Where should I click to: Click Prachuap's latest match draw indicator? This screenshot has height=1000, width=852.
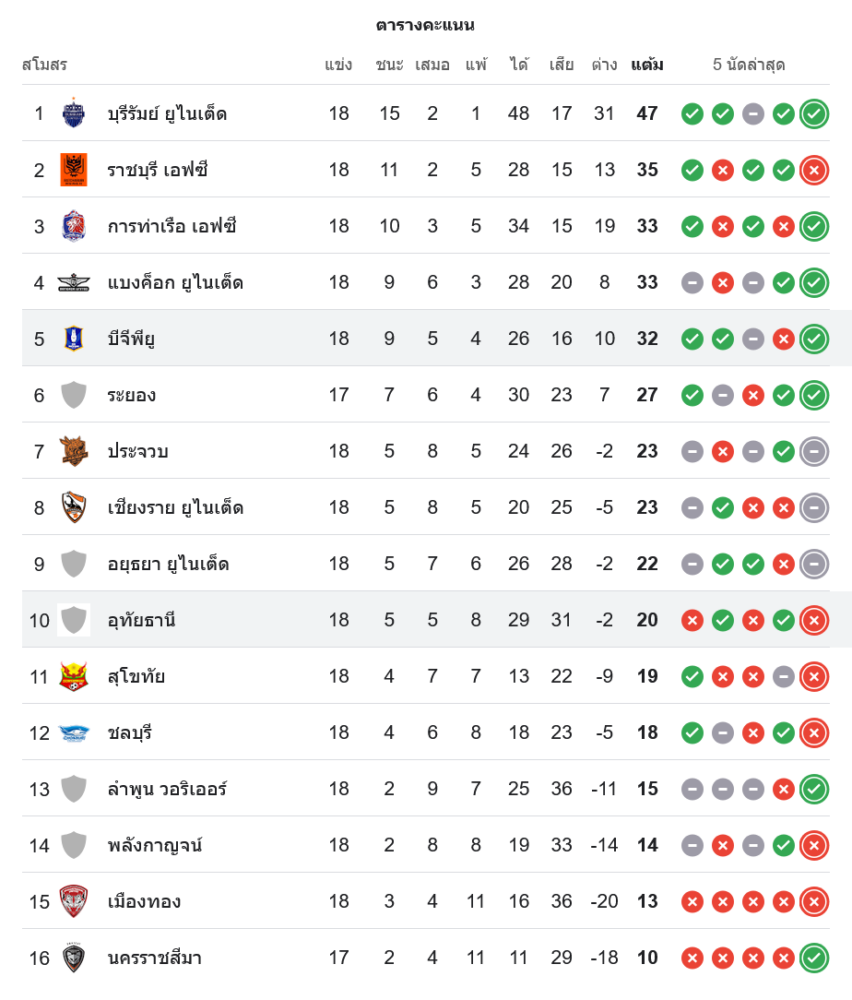coord(814,451)
